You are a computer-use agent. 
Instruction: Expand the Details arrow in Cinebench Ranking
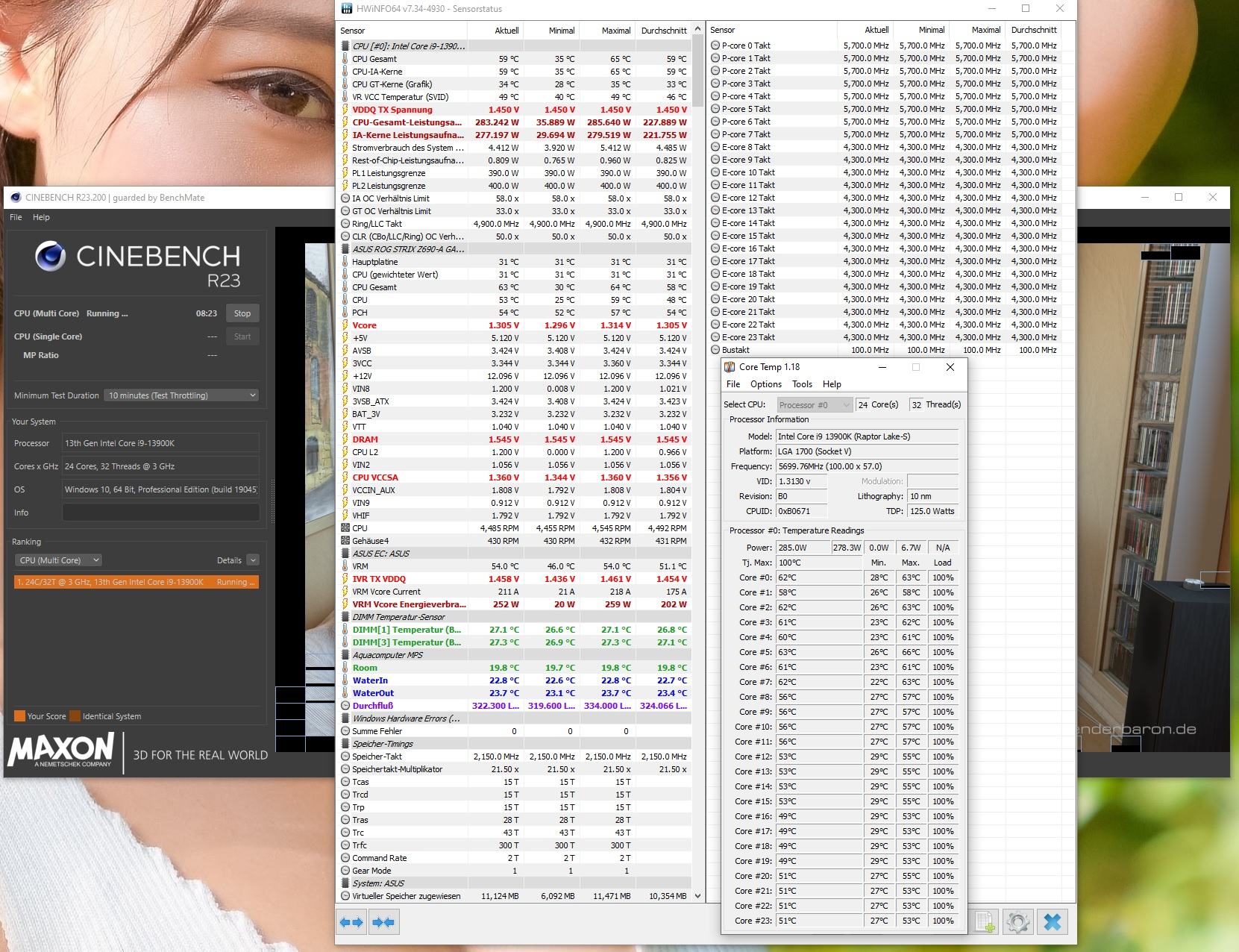pyautogui.click(x=253, y=560)
